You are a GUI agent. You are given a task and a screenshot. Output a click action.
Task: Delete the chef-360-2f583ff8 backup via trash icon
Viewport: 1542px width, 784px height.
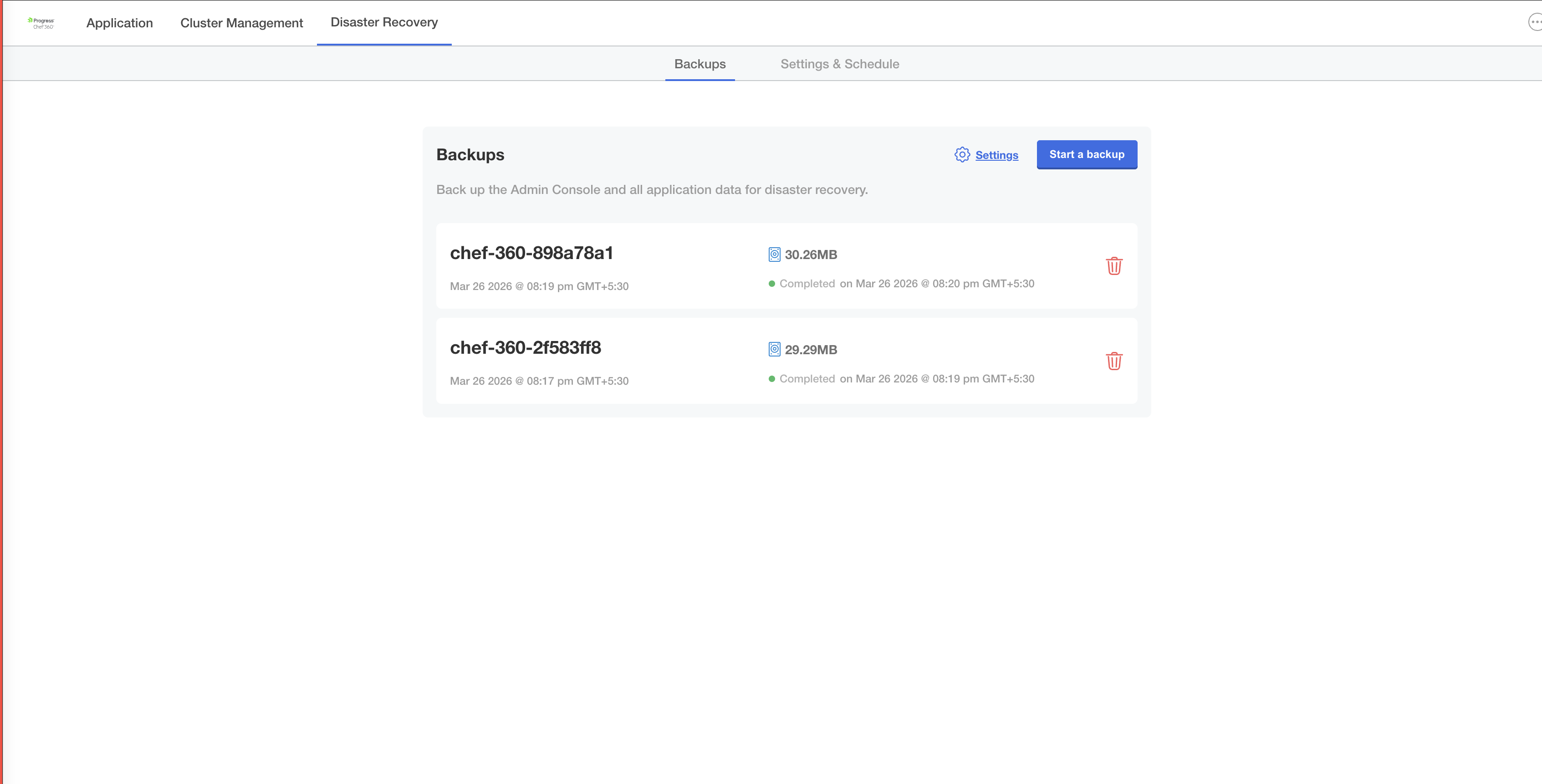pyautogui.click(x=1114, y=361)
